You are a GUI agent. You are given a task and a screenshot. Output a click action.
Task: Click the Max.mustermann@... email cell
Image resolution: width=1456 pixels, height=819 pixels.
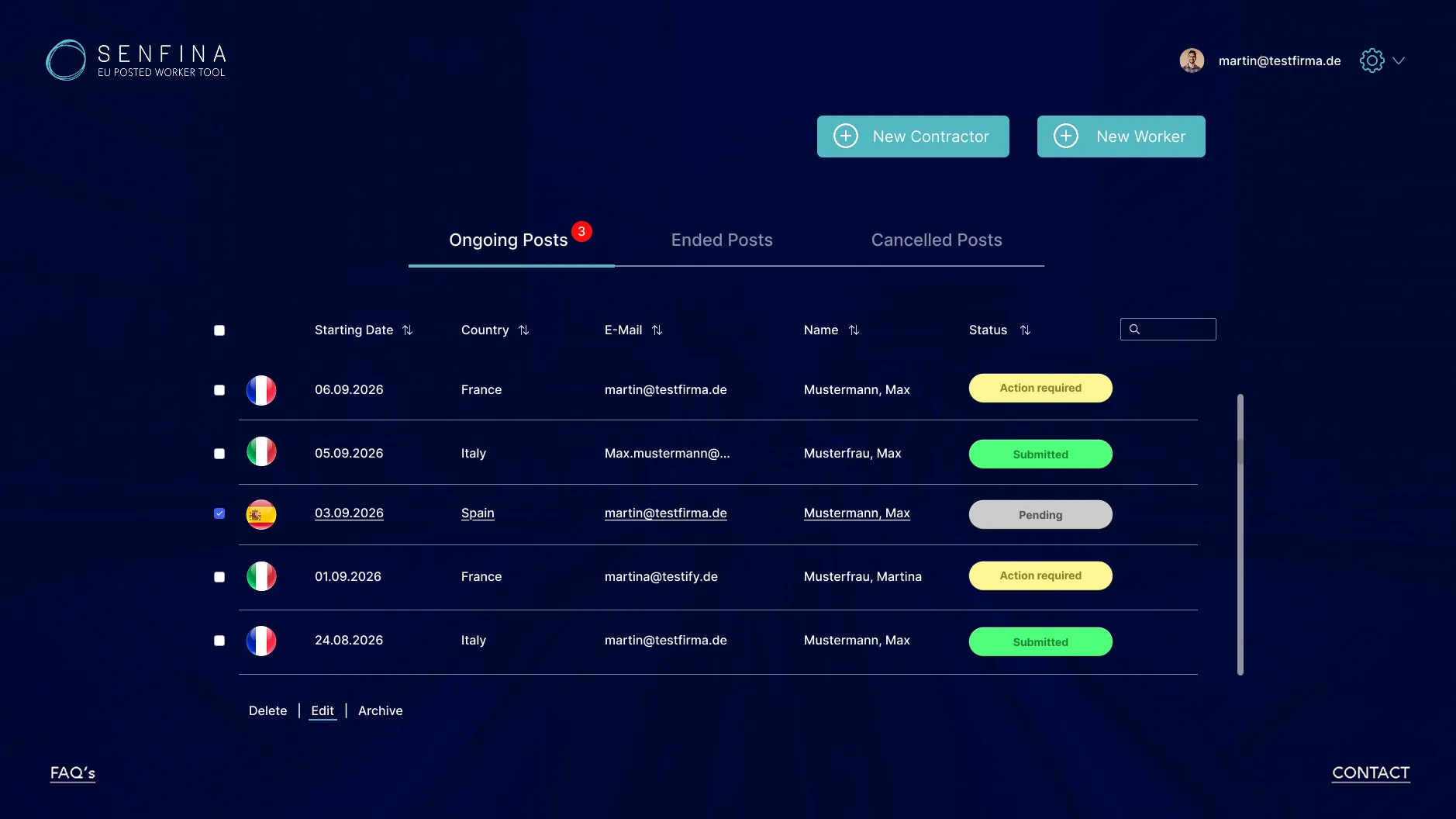coord(667,454)
